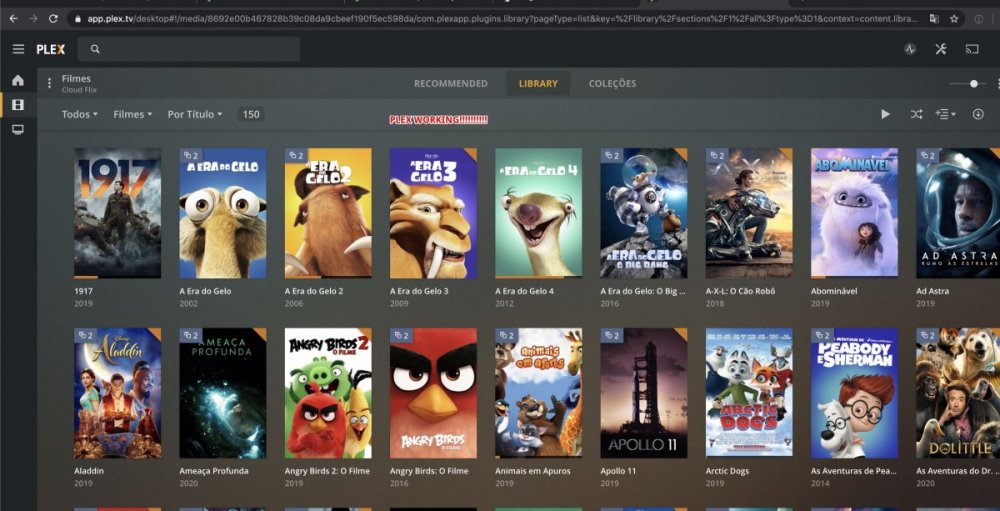Open the Angry Birds 2 poster
1000x511 pixels.
pos(328,393)
